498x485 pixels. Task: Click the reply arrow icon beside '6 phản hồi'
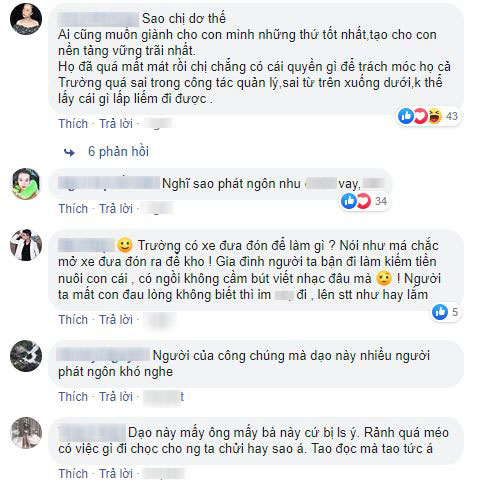(69, 153)
